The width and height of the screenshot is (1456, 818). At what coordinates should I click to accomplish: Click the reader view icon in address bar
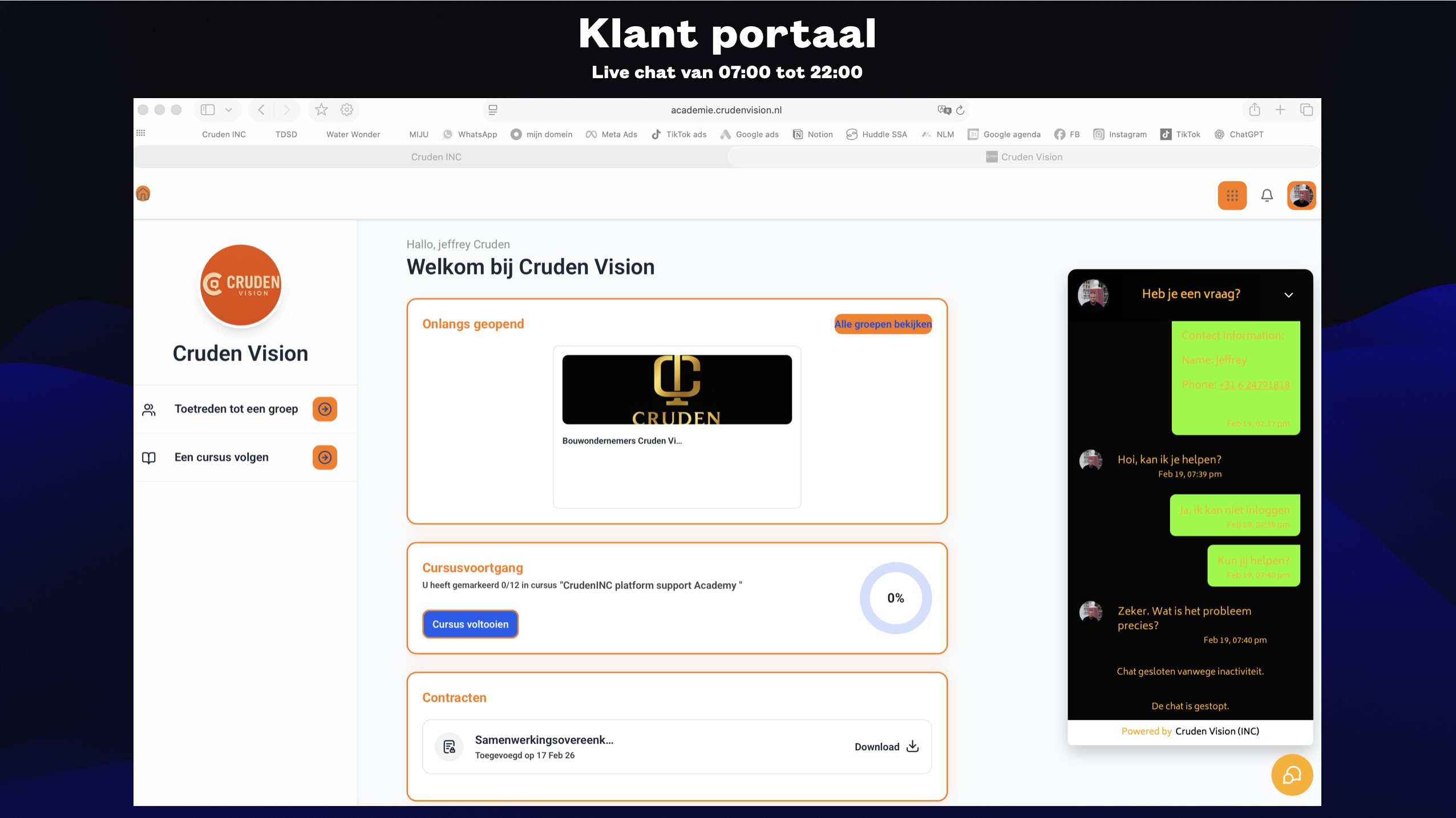coord(493,110)
